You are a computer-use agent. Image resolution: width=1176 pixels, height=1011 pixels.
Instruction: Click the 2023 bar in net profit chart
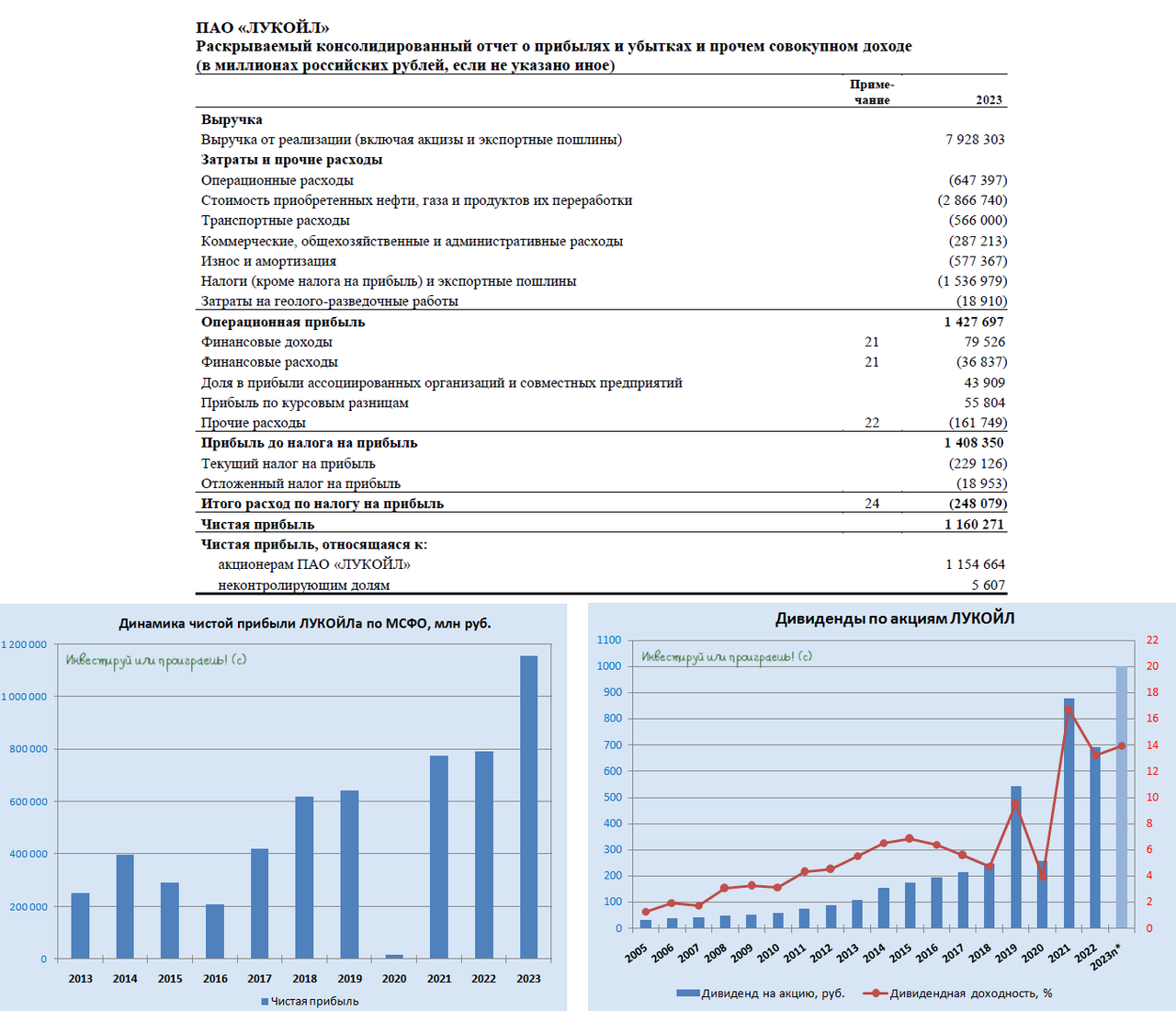click(x=529, y=807)
